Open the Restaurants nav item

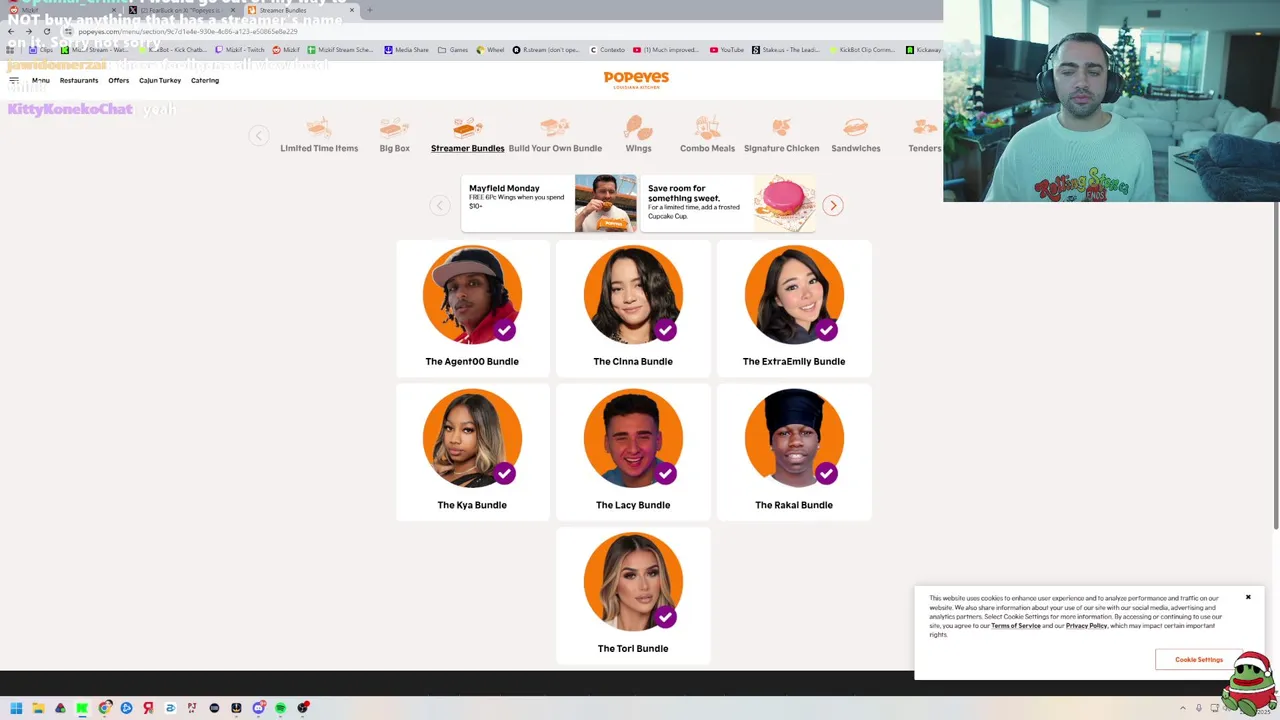click(79, 80)
